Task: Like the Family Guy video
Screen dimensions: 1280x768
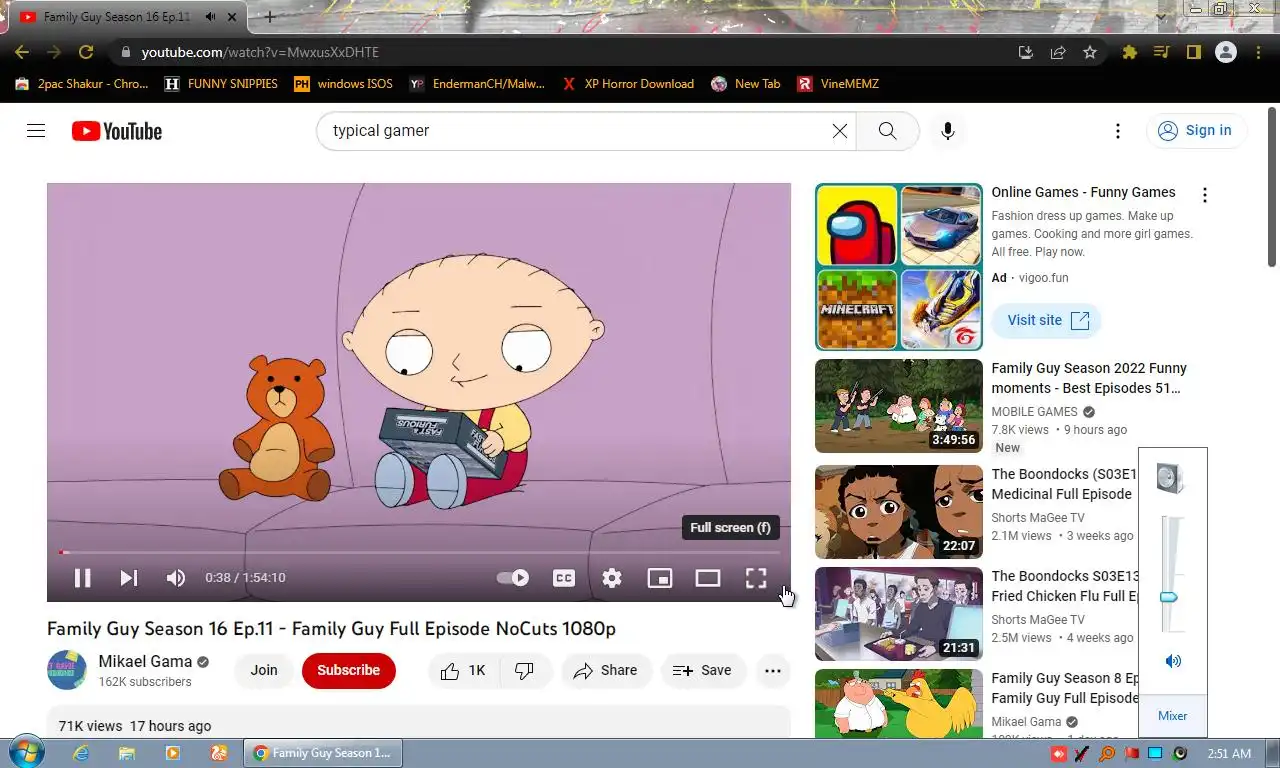Action: coord(463,671)
